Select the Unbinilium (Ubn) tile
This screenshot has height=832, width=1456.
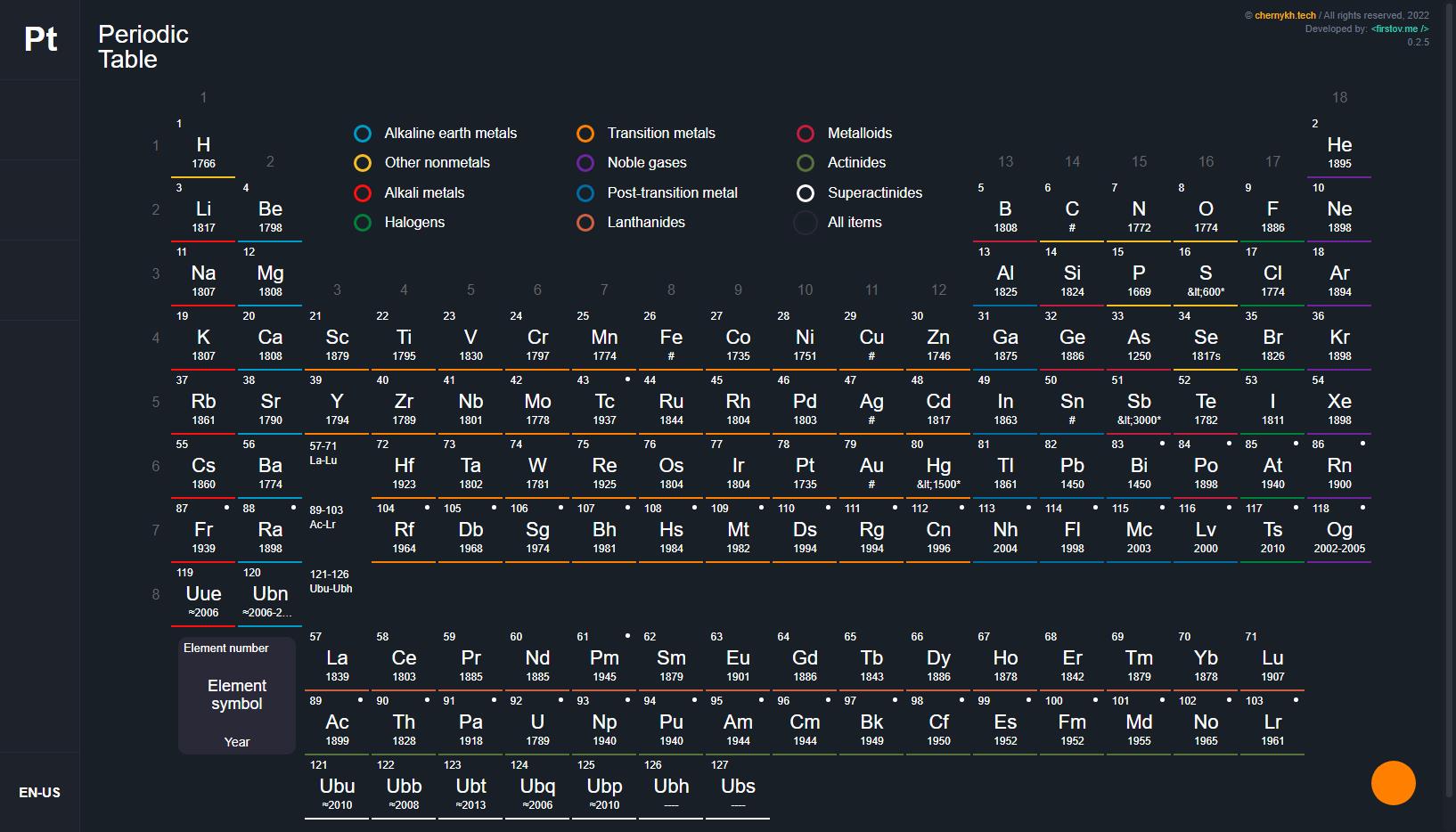270,595
